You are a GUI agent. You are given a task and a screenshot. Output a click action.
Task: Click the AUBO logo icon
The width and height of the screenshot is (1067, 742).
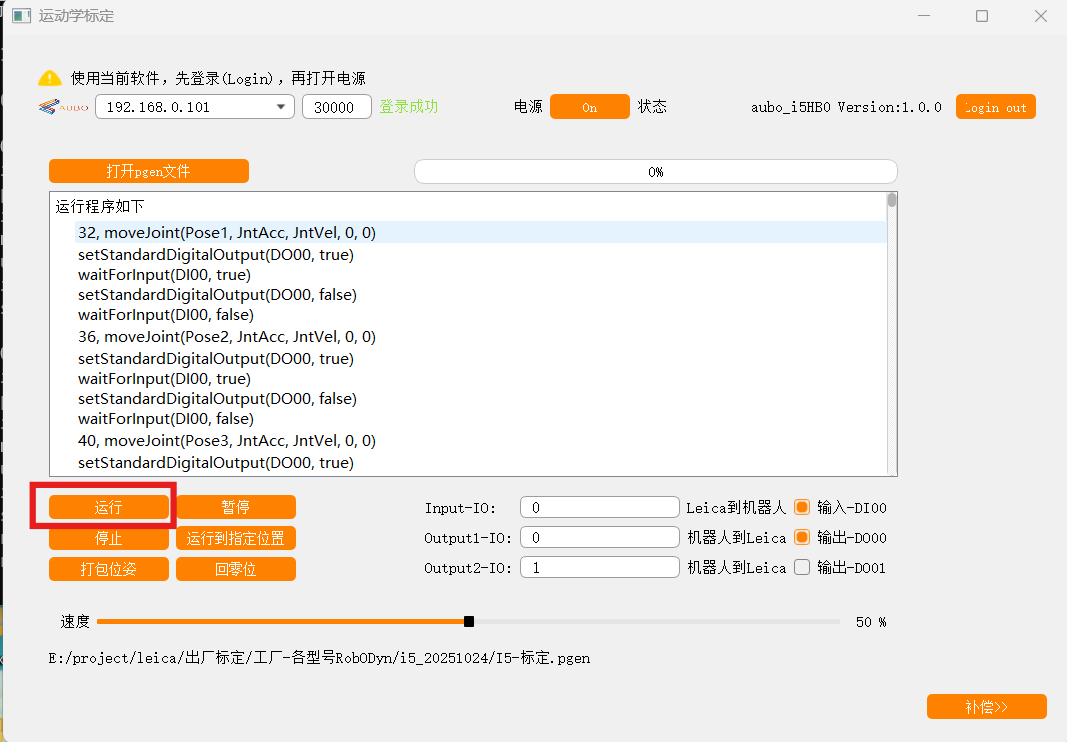pos(64,107)
